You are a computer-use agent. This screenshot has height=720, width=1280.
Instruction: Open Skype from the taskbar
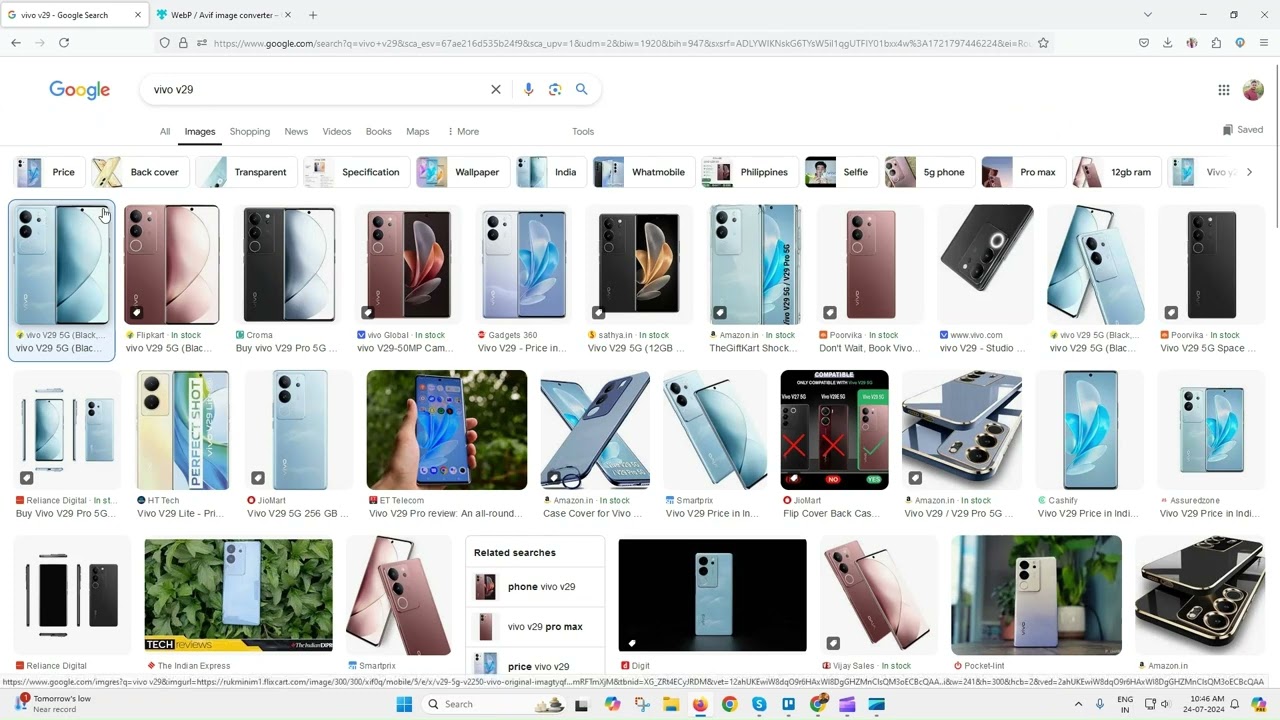pyautogui.click(x=759, y=704)
